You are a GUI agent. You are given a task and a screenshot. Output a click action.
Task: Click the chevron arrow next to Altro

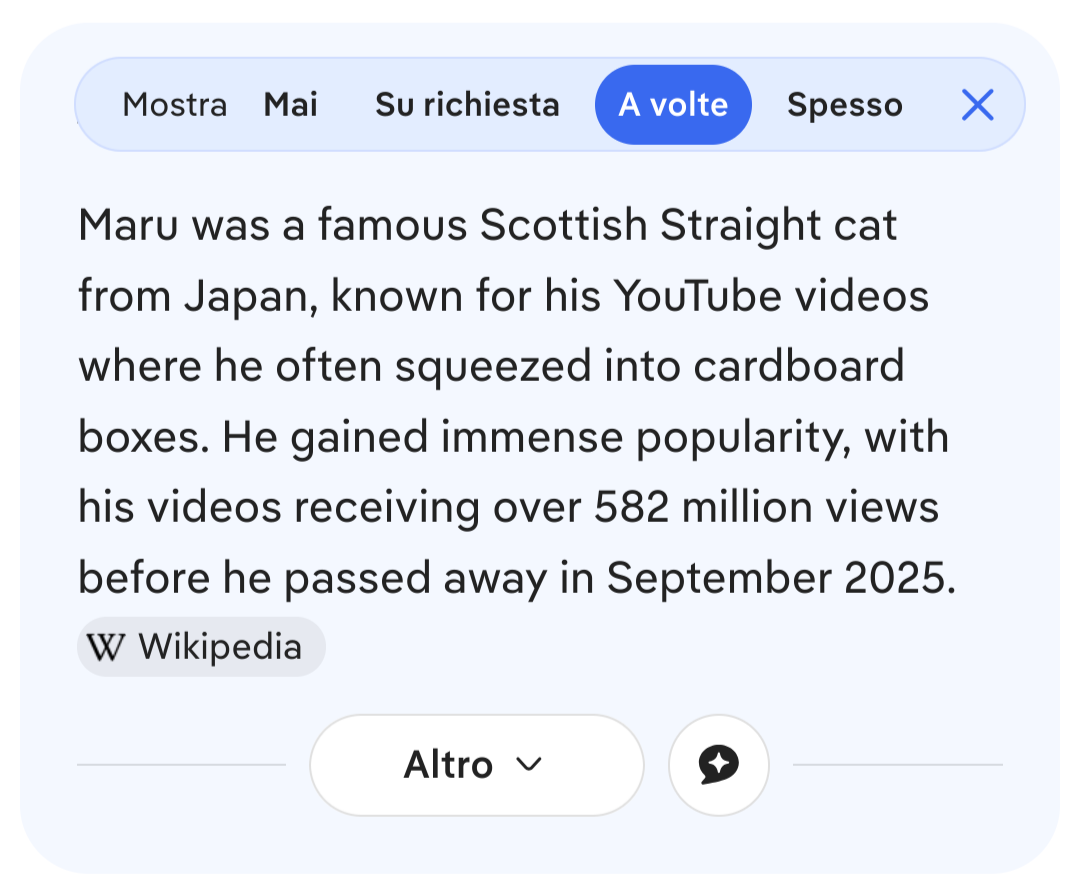click(529, 765)
